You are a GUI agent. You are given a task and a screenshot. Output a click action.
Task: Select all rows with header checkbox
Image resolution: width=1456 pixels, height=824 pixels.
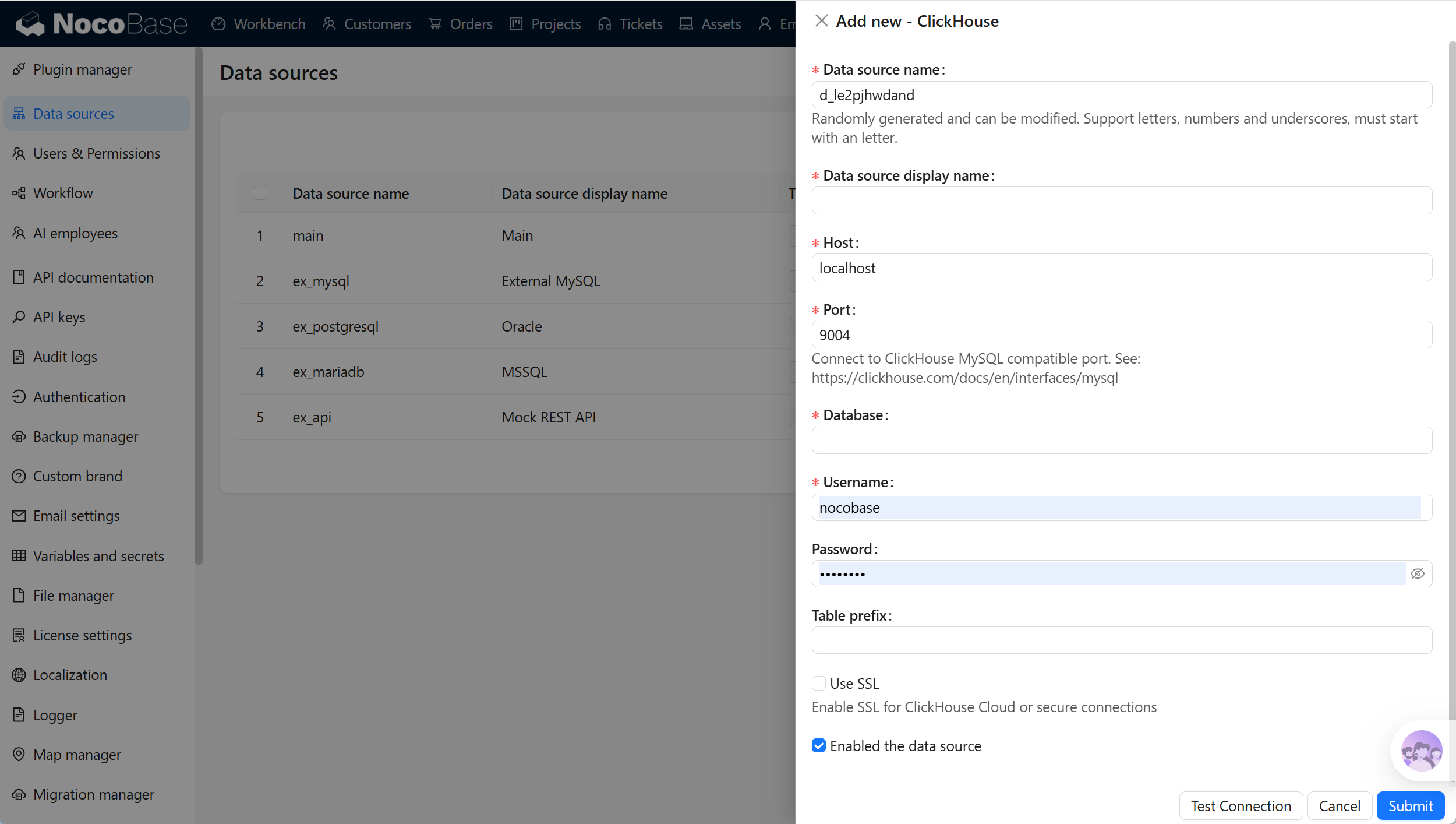coord(260,193)
